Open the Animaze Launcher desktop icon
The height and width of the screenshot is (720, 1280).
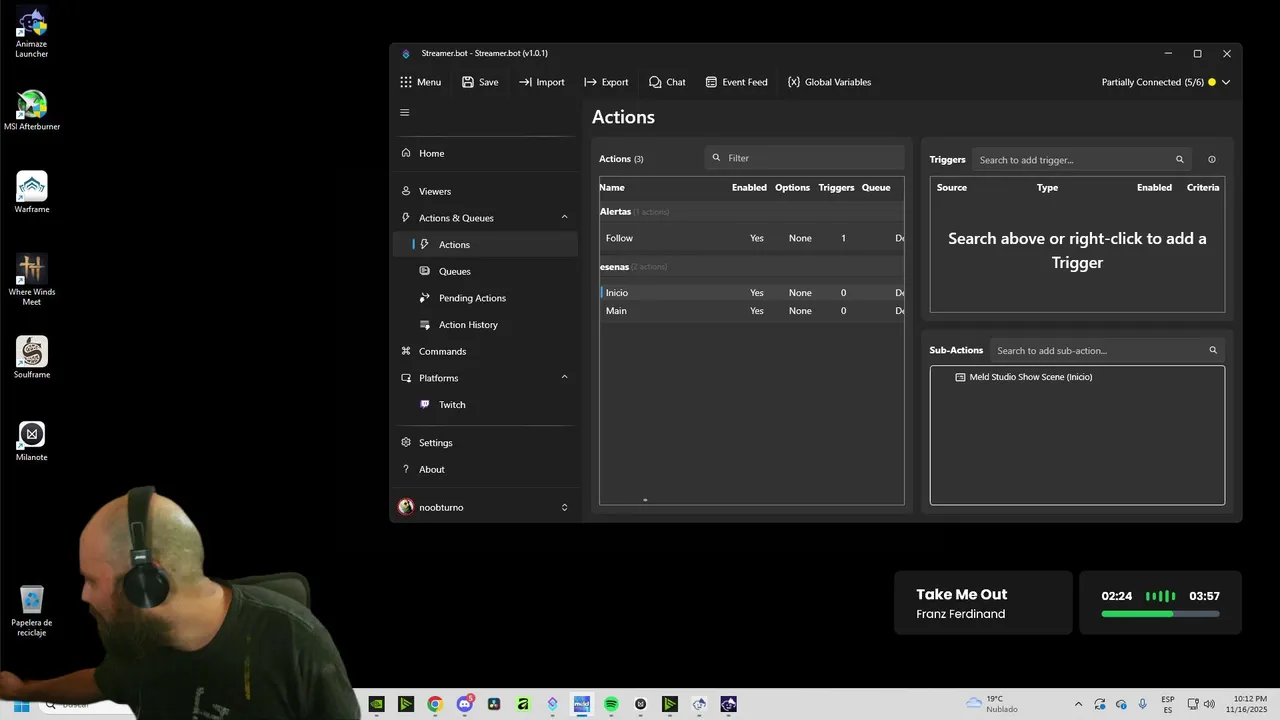tap(31, 33)
